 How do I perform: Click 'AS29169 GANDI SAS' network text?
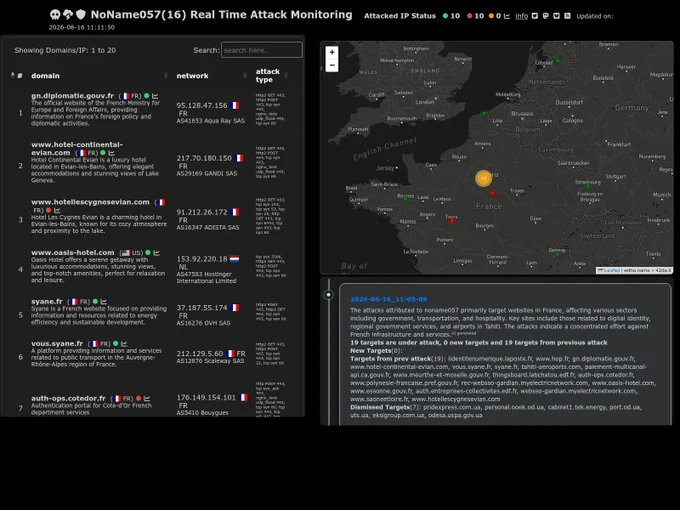pos(207,173)
